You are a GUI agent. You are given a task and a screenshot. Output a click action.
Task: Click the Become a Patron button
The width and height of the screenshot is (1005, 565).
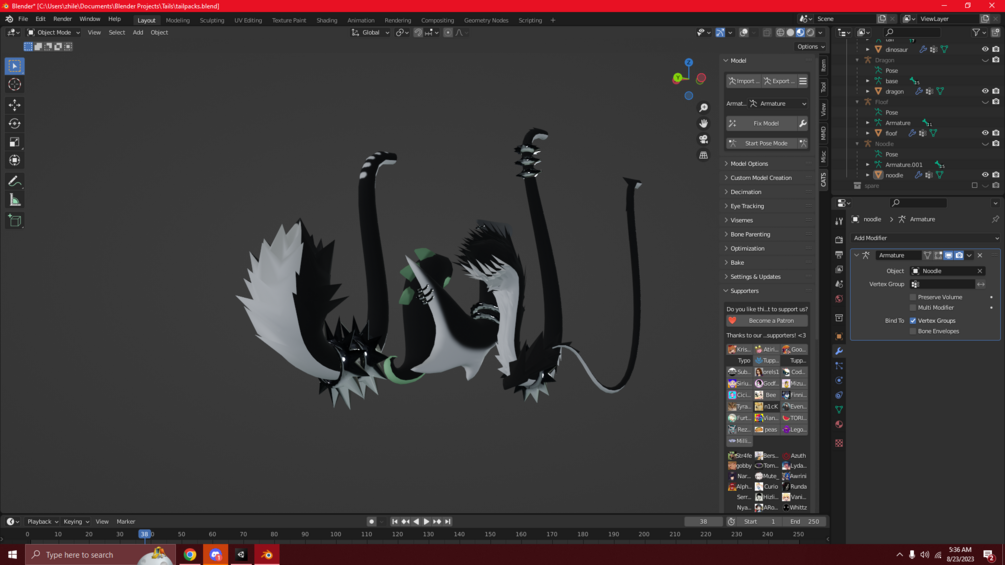tap(767, 320)
